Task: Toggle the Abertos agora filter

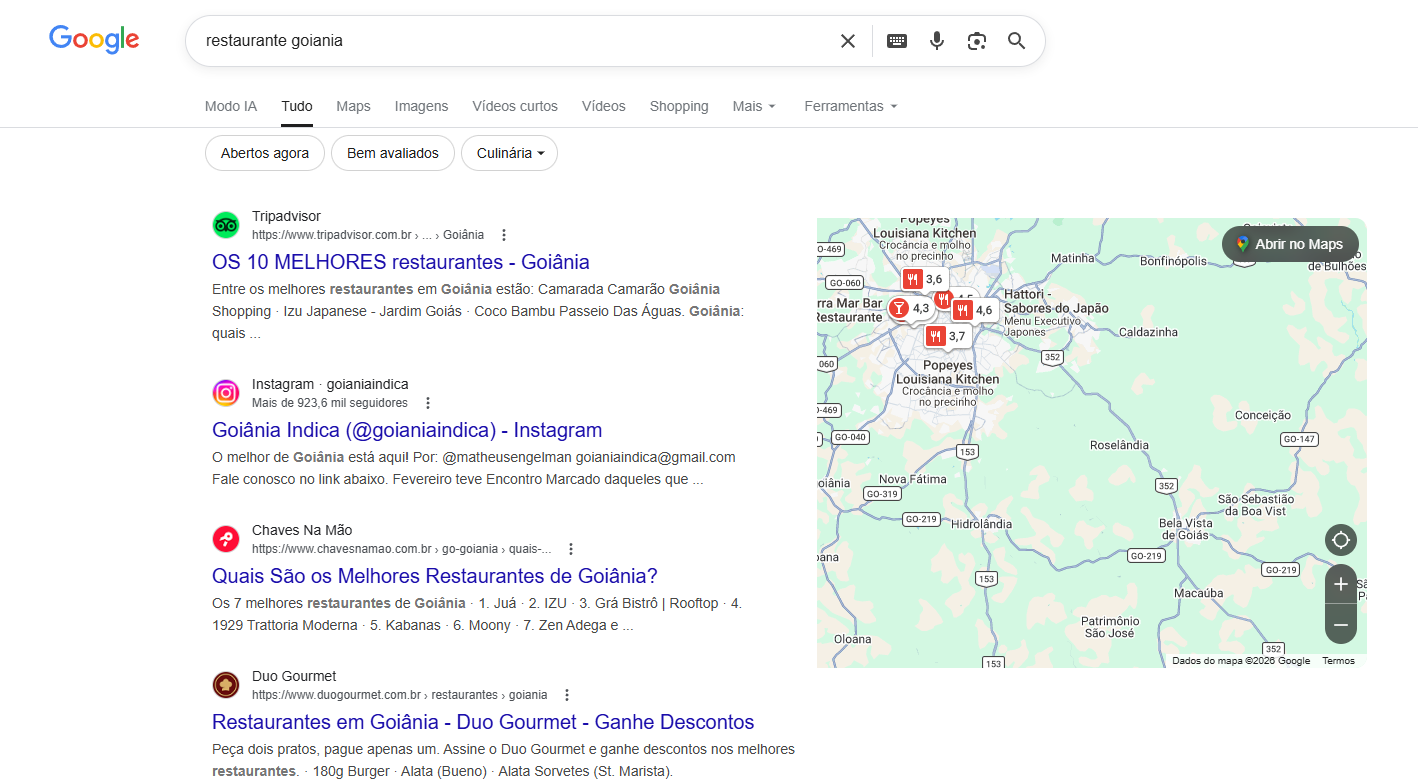Action: point(265,153)
